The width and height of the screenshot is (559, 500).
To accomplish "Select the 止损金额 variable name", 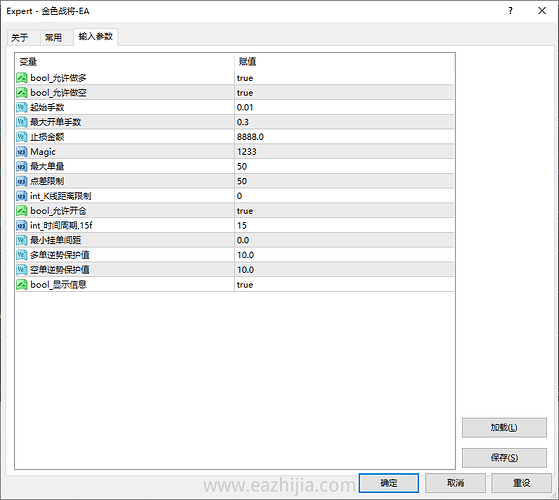I will 47,137.
